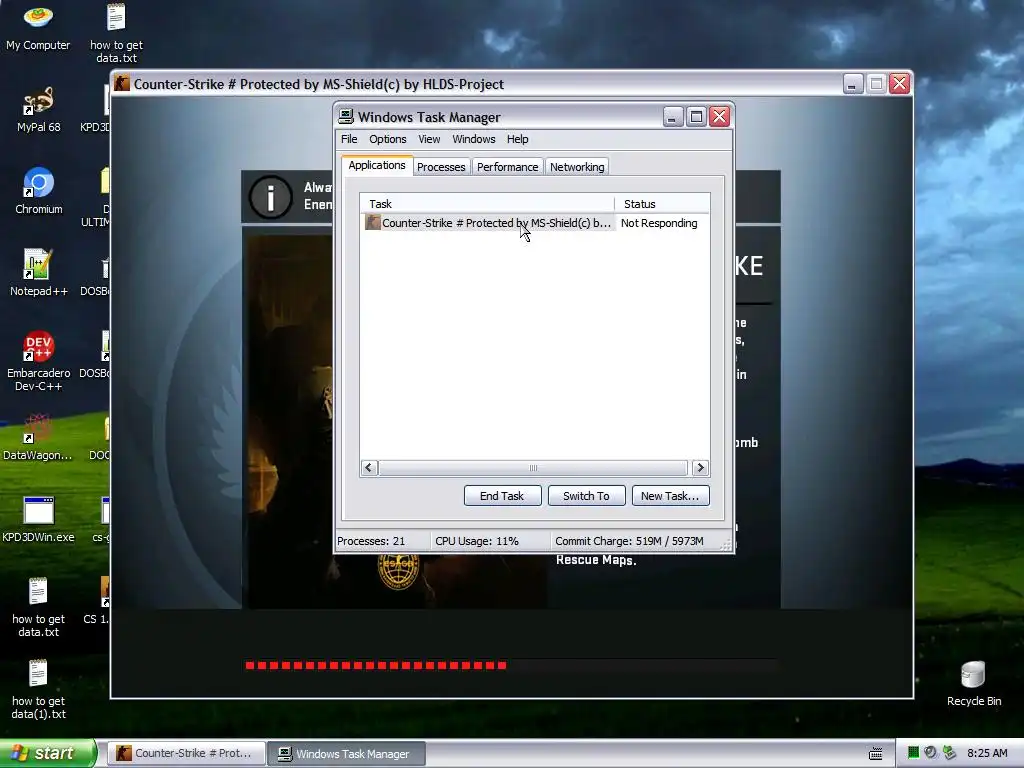The width and height of the screenshot is (1024, 768).
Task: Open My Computer desktop icon
Action: tap(38, 27)
